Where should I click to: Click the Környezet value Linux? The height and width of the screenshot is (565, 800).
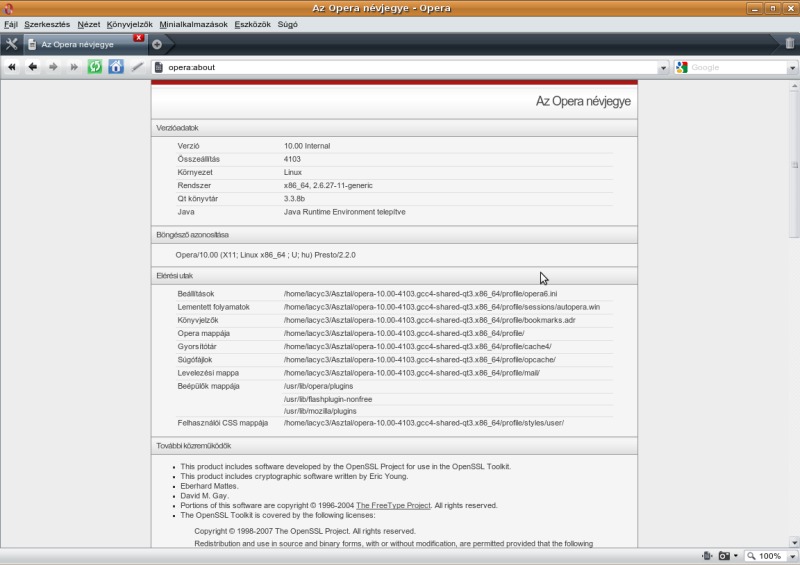293,173
